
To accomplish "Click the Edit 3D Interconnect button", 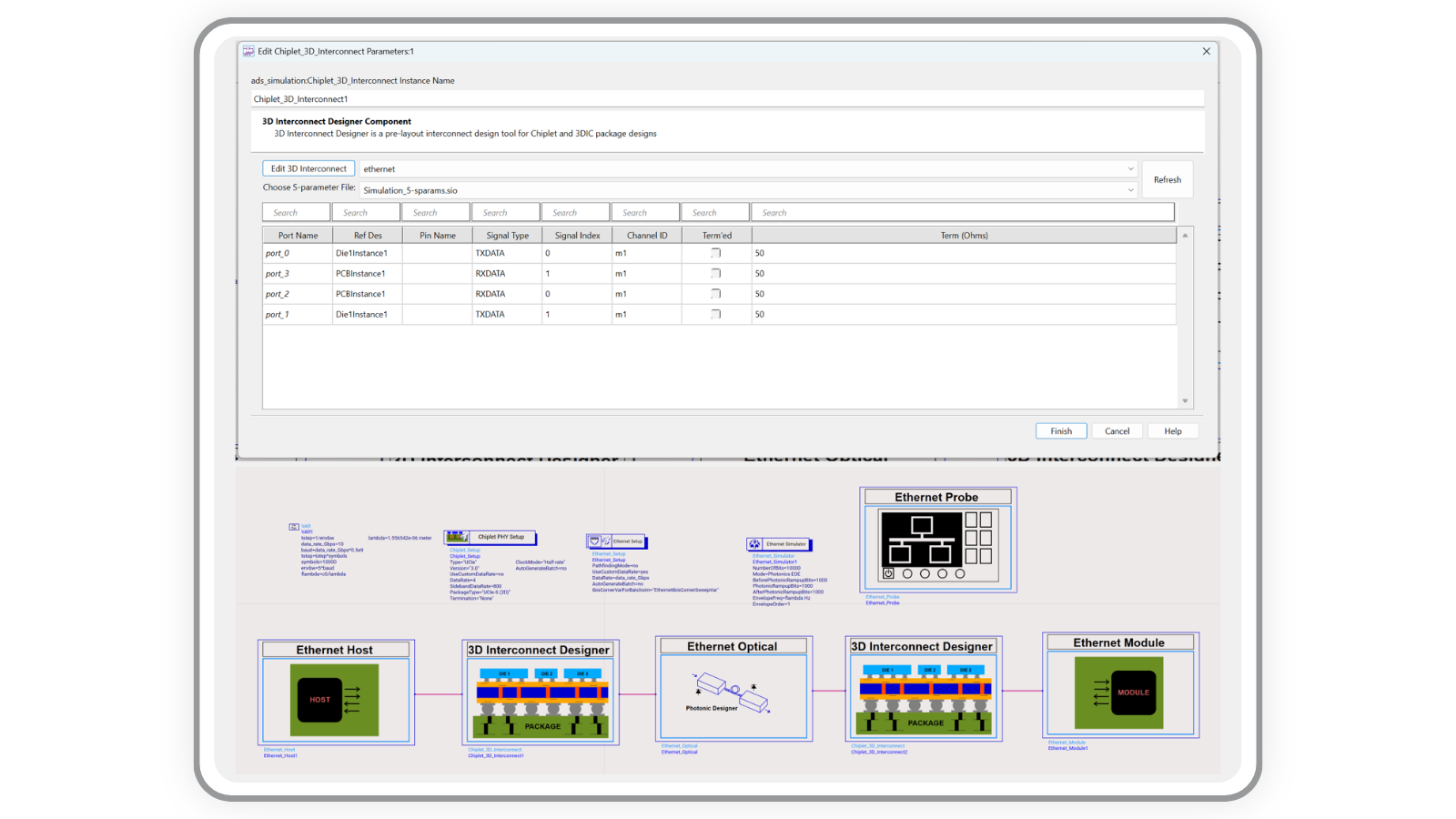I will pyautogui.click(x=308, y=168).
